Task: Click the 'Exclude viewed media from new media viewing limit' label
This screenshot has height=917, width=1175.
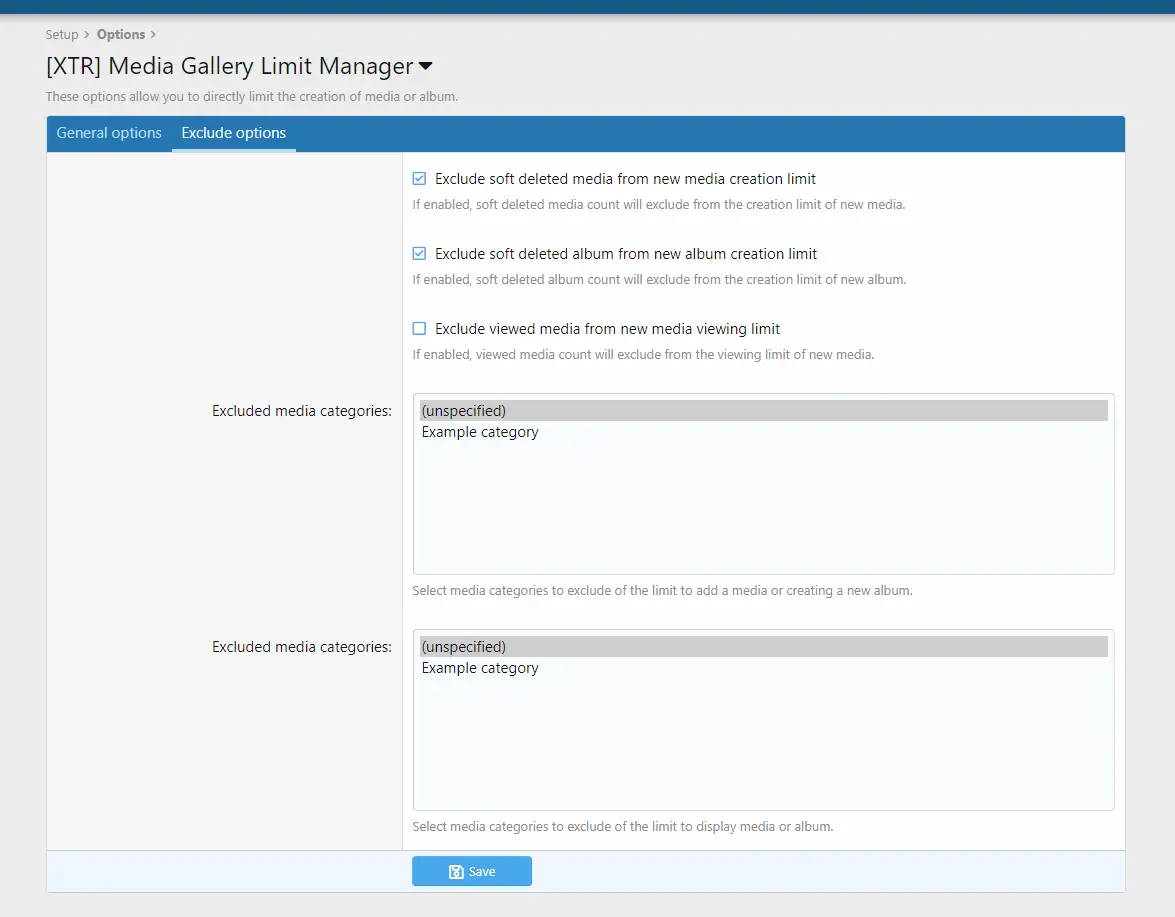Action: [607, 329]
